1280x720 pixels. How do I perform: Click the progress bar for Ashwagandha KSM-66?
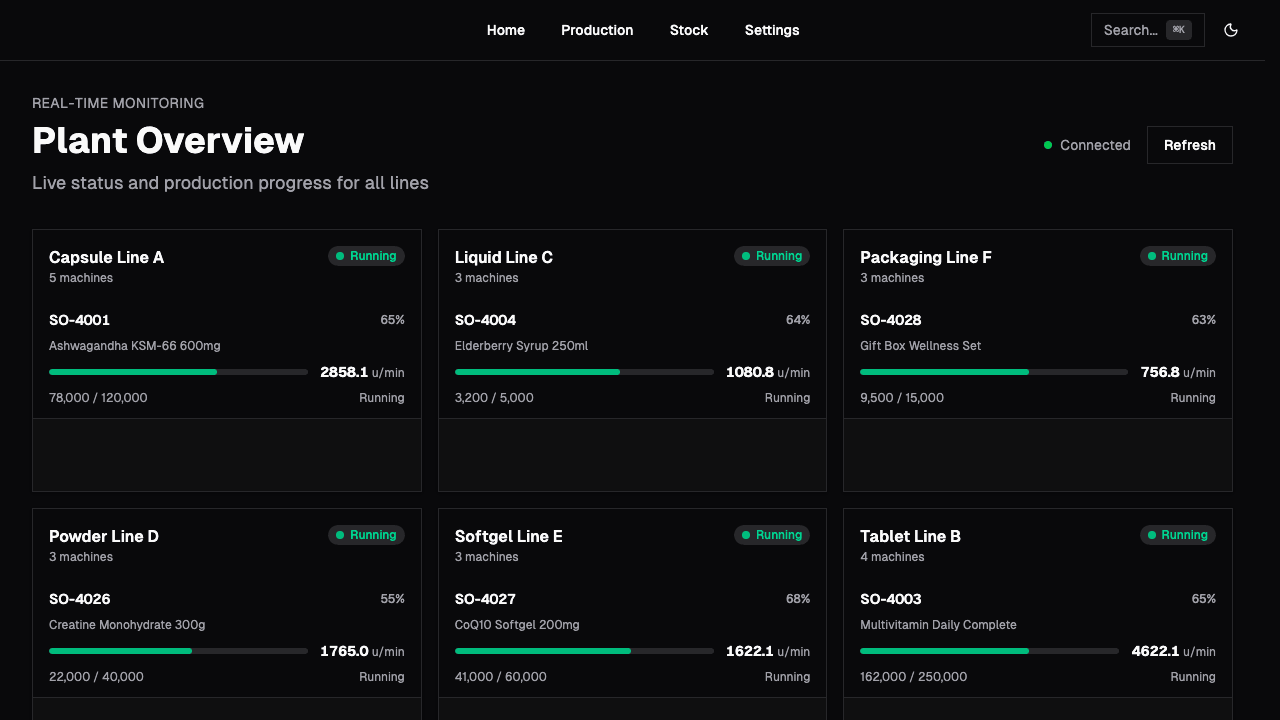[178, 372]
